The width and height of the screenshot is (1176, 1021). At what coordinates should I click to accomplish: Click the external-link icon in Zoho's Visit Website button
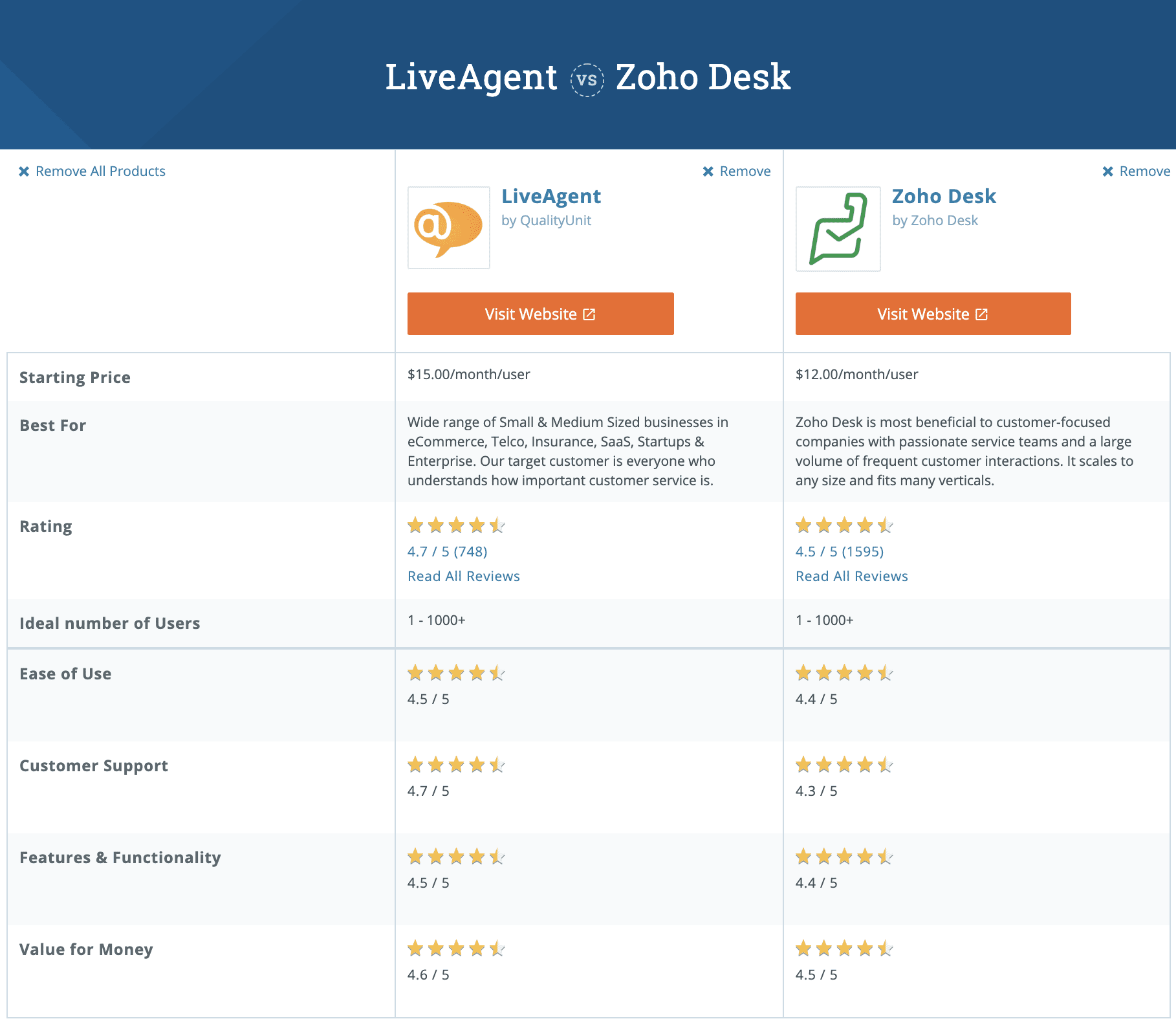pos(981,314)
